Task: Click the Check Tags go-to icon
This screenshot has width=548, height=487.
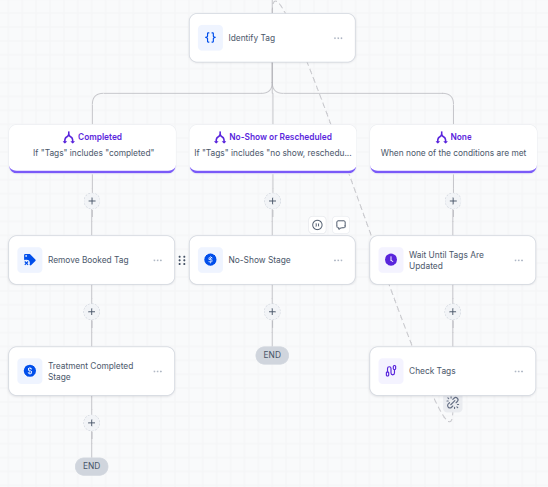Action: point(391,371)
